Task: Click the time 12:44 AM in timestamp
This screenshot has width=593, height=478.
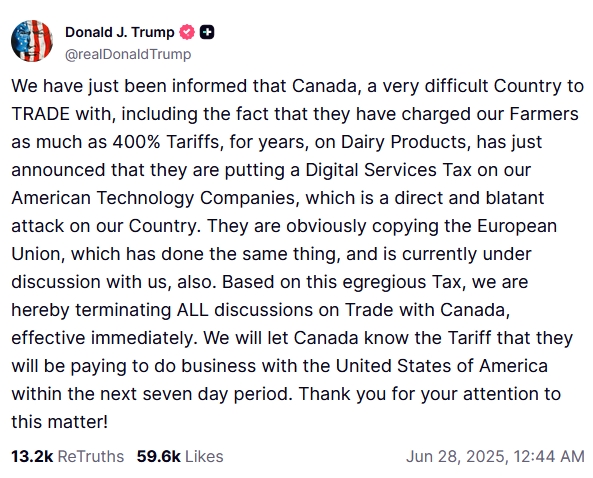Action: (549, 456)
